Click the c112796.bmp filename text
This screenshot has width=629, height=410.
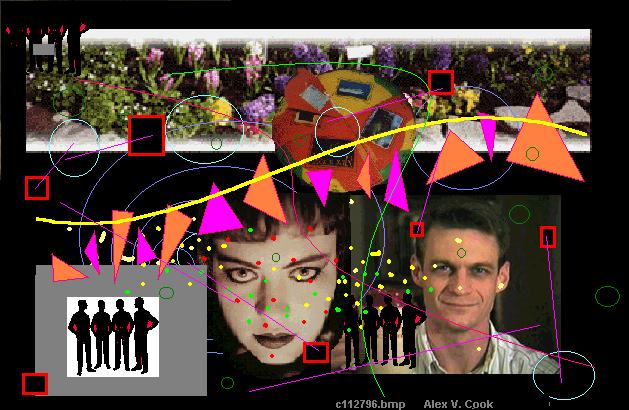click(x=370, y=404)
